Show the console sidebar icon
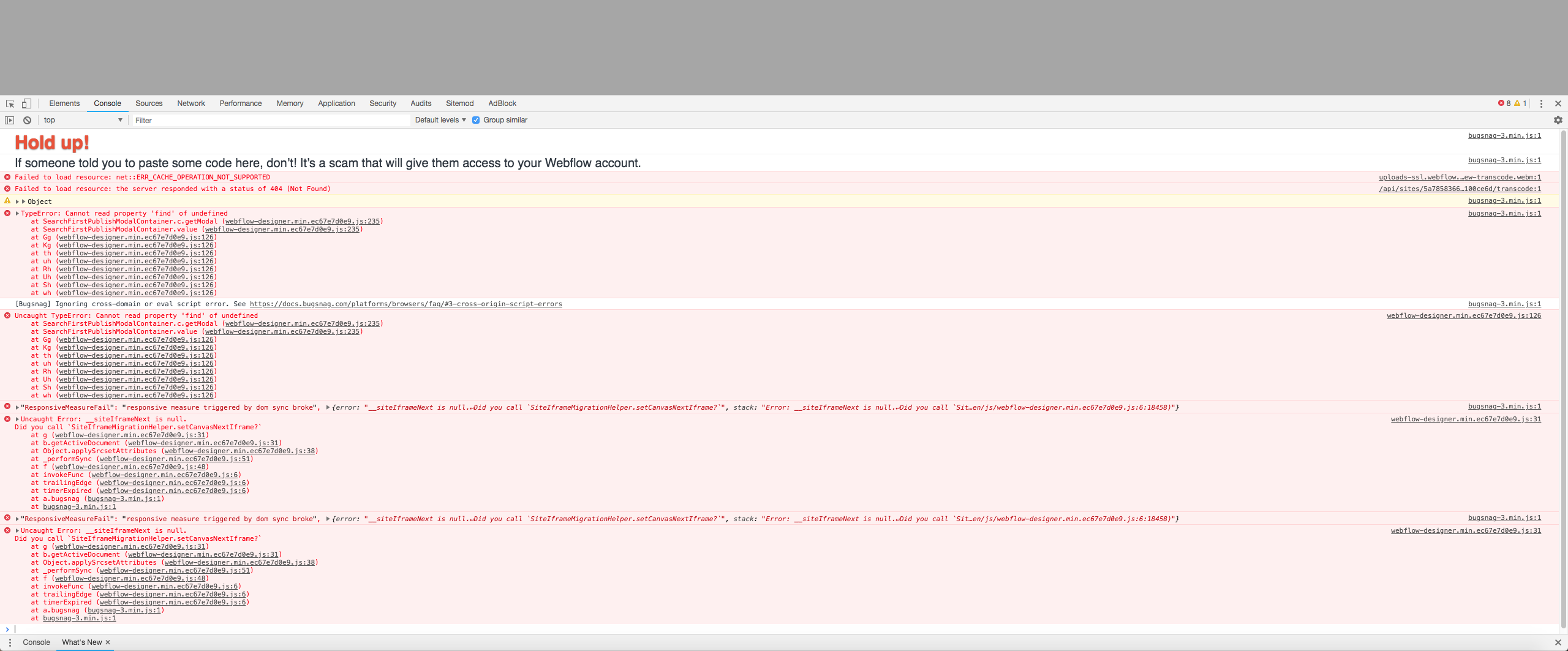This screenshot has height=651, width=1568. coord(10,120)
